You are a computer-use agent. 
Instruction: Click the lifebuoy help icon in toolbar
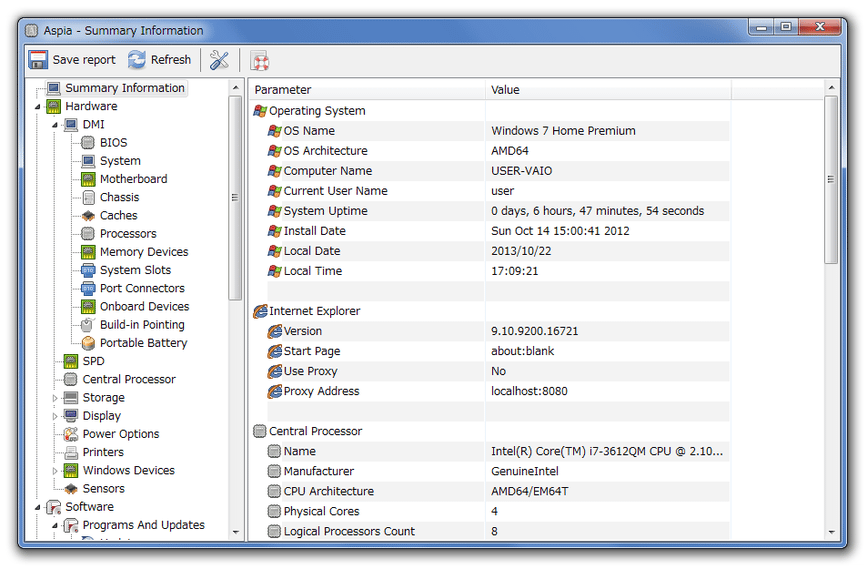[260, 61]
